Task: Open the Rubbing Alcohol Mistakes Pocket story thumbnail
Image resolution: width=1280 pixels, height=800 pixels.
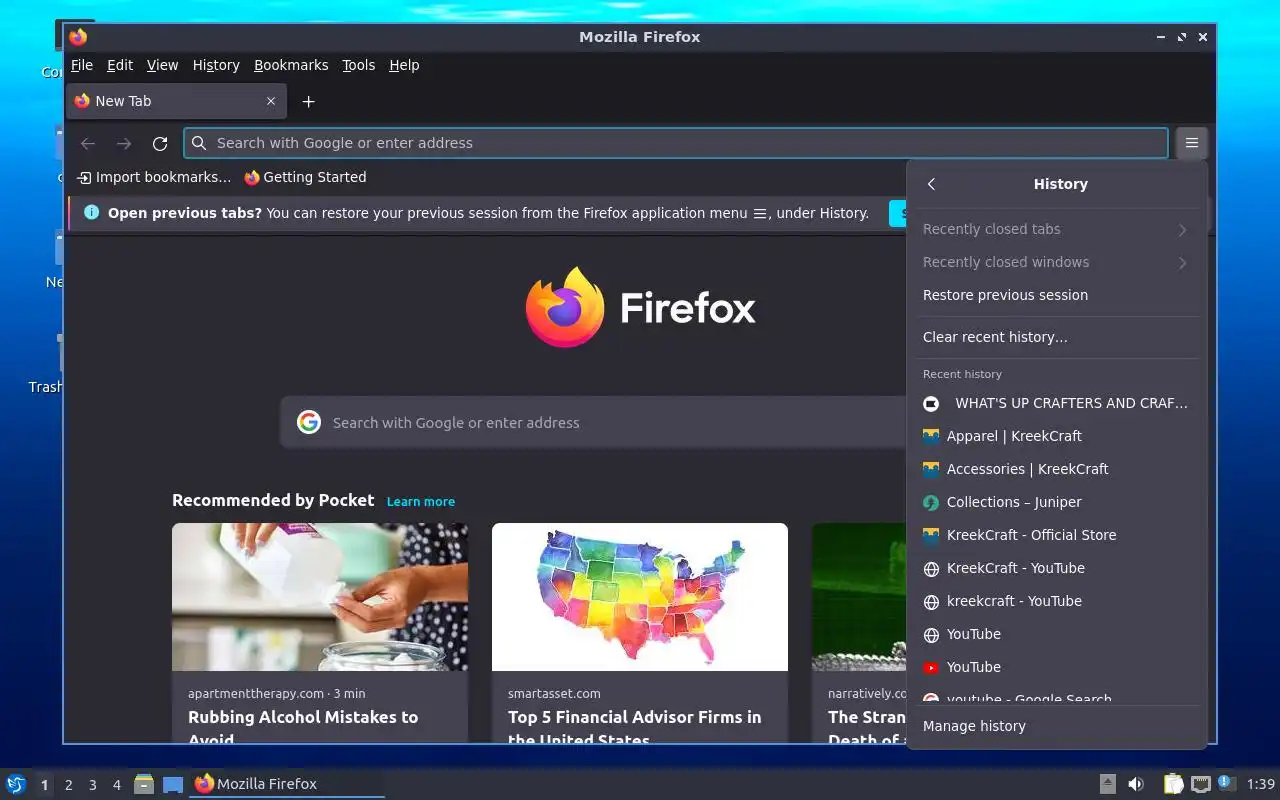Action: [x=320, y=597]
